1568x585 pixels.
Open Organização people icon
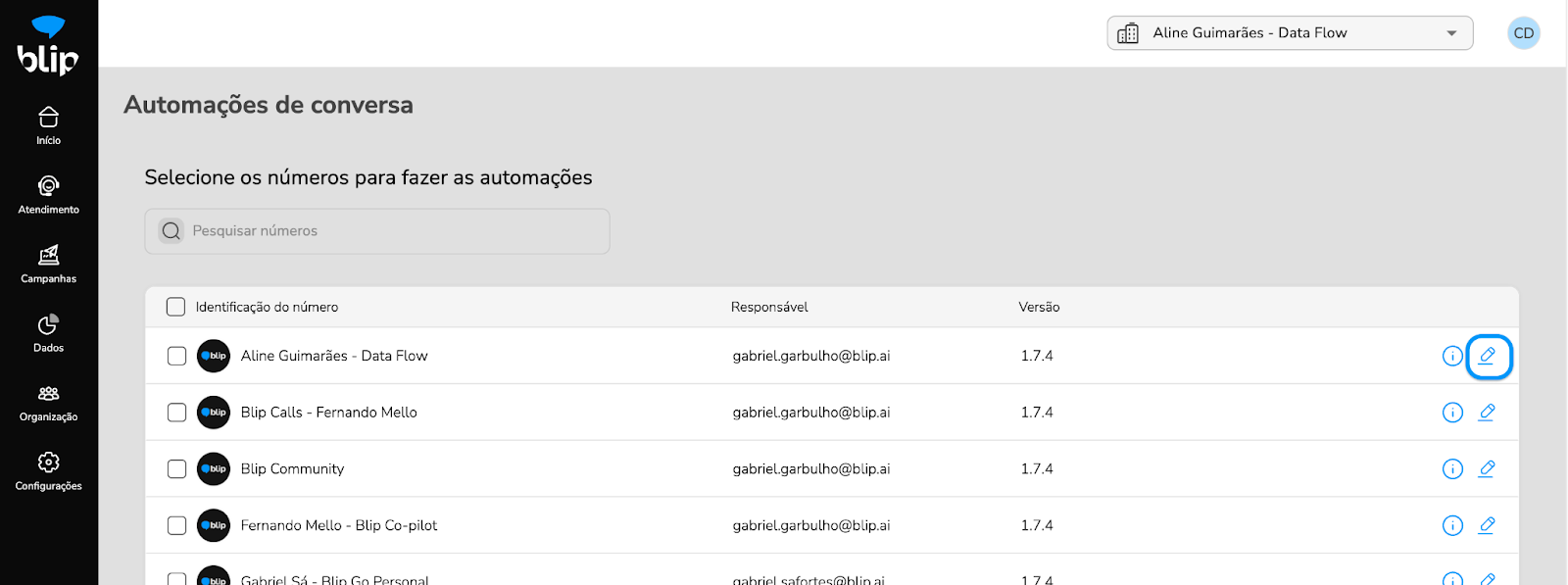[48, 394]
